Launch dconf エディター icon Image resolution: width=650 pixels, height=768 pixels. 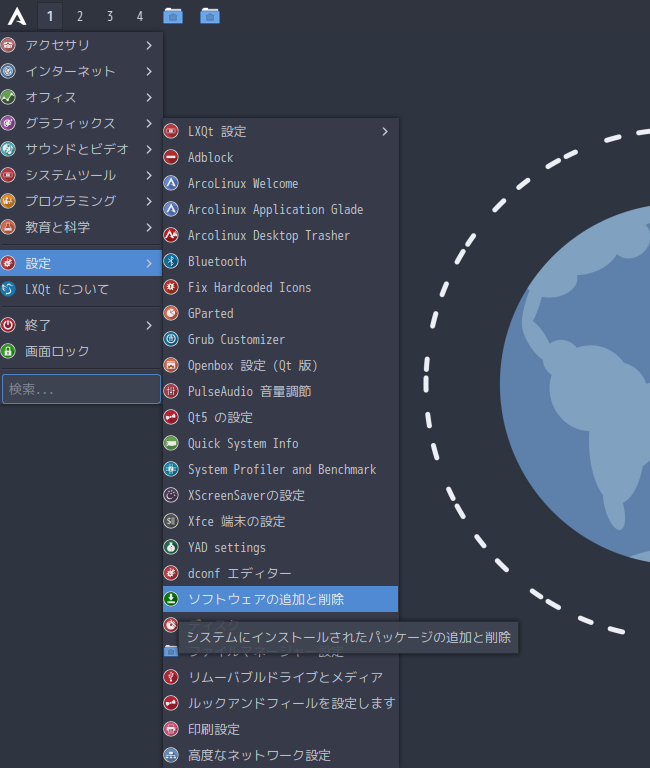pos(171,573)
